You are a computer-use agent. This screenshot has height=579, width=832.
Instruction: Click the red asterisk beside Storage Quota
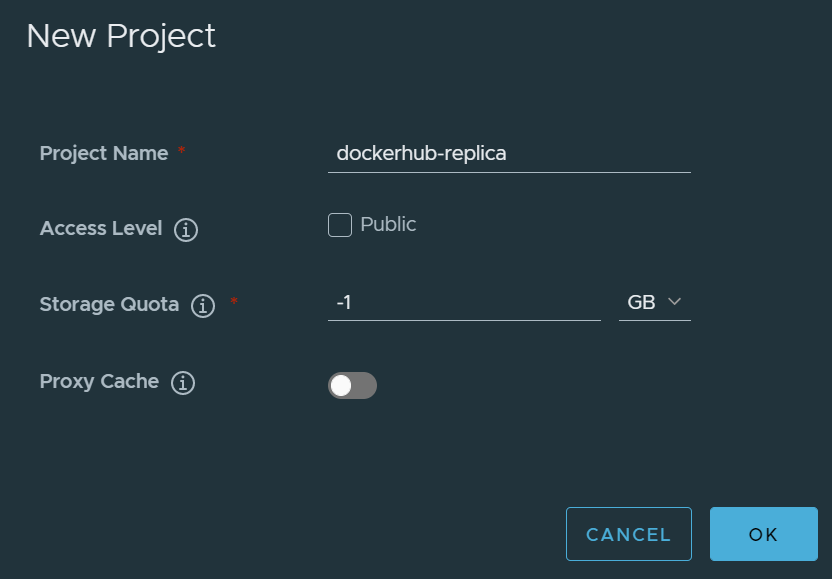pyautogui.click(x=234, y=302)
